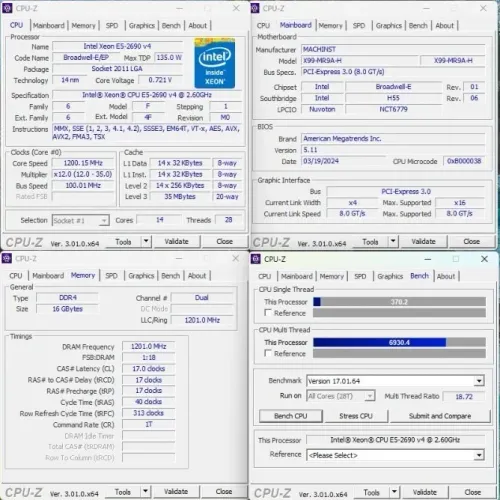Click the CPU-Z app icon in Bench window
This screenshot has width=500, height=500.
click(x=256, y=259)
